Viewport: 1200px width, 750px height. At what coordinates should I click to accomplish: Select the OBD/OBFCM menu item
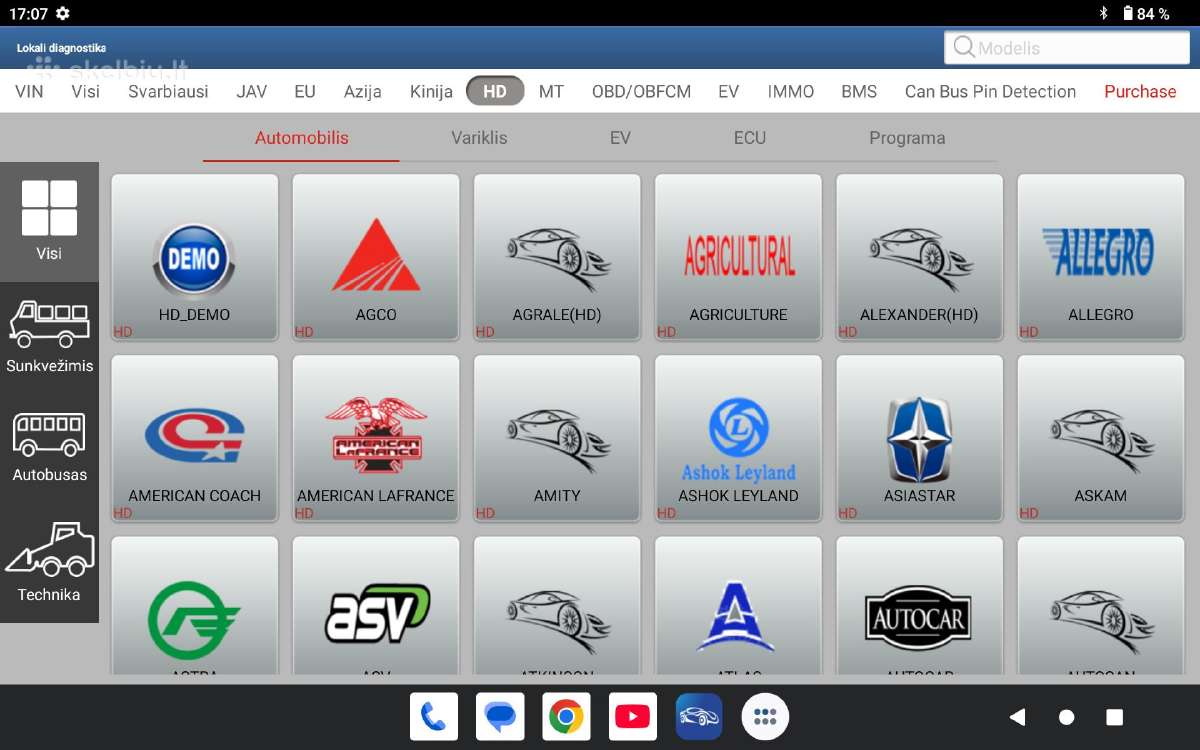click(641, 91)
